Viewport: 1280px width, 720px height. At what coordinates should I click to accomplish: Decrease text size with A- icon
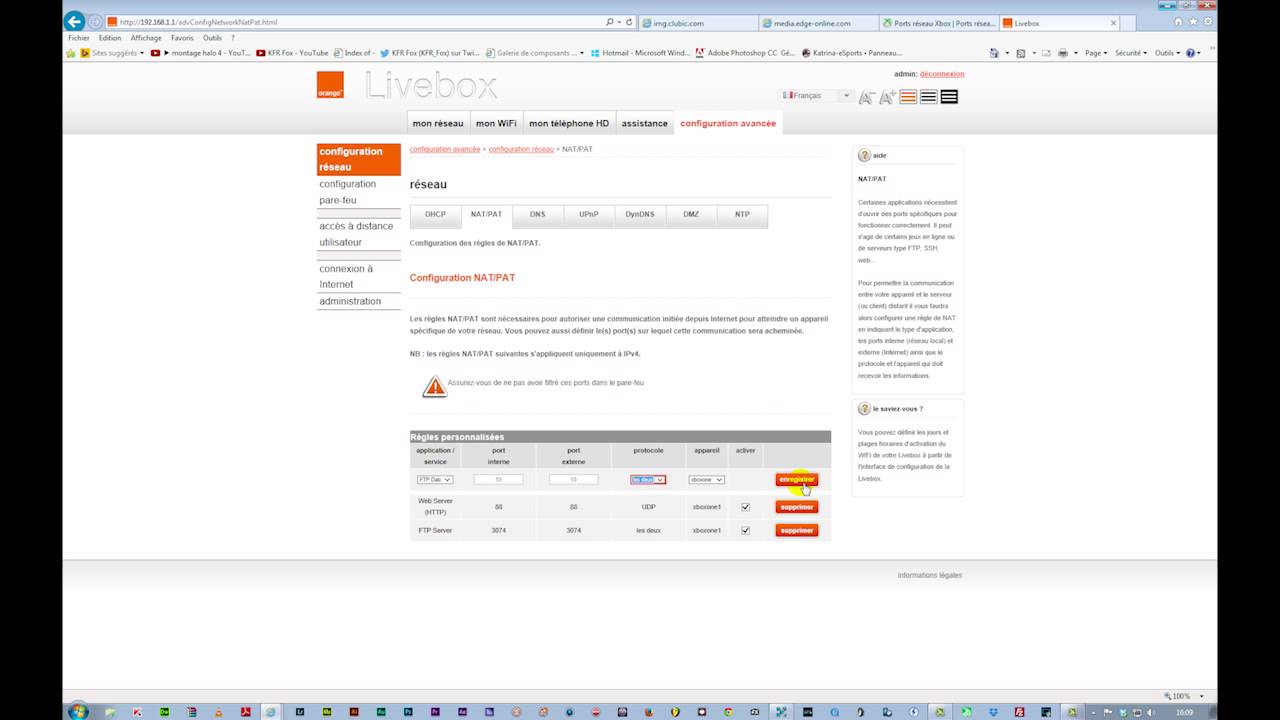(x=866, y=97)
